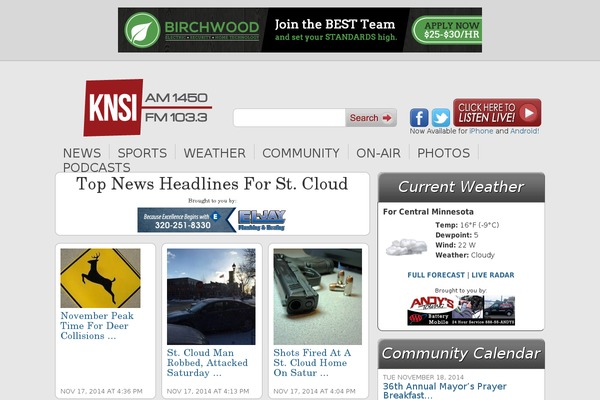600x400 pixels.
Task: Open the KNSI Facebook page icon
Action: 419,118
